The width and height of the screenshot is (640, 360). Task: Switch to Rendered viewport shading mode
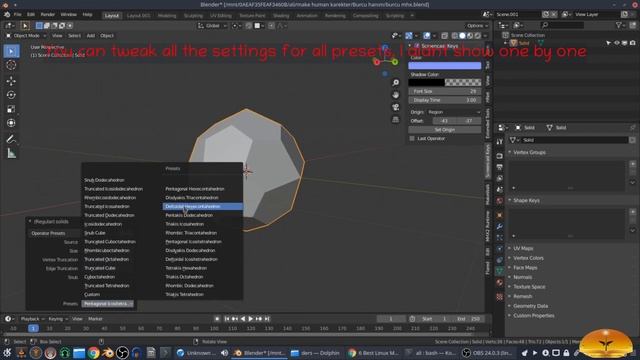478,36
